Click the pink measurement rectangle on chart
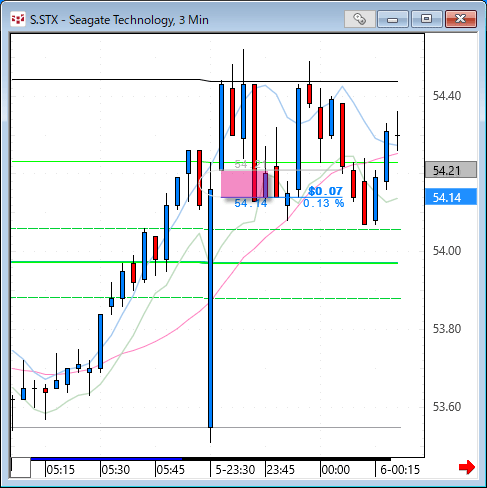Viewport: 487px width, 488px height. (244, 184)
